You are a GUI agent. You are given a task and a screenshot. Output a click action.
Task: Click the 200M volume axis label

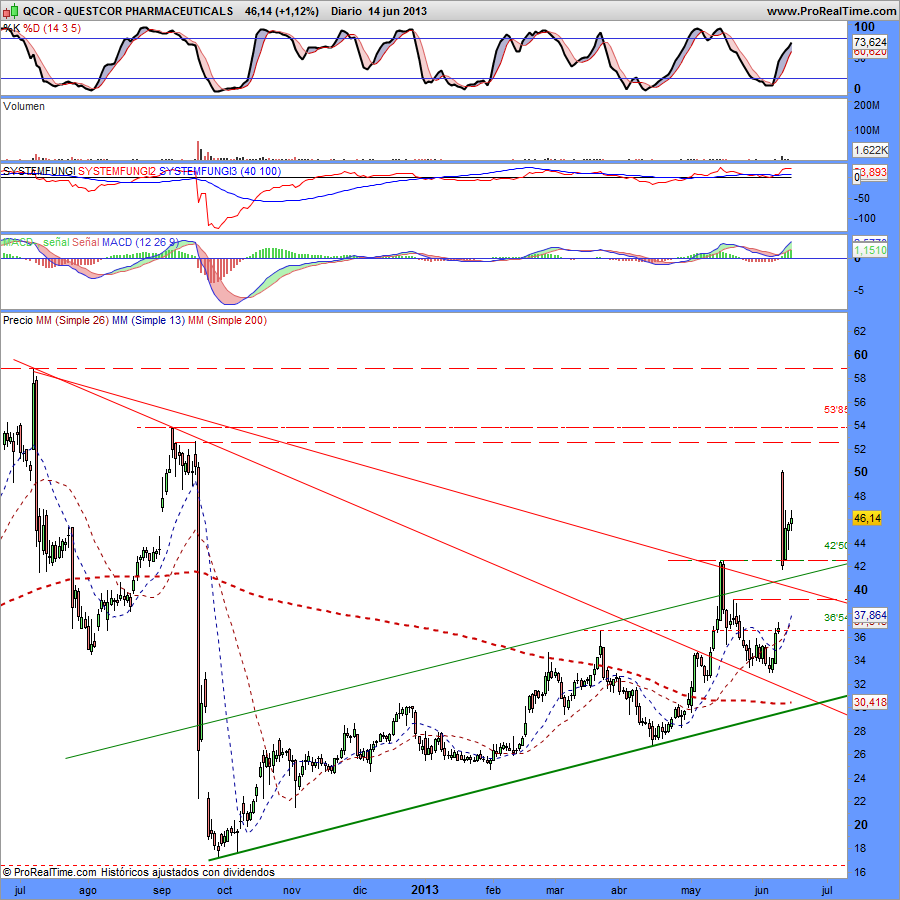tap(867, 106)
